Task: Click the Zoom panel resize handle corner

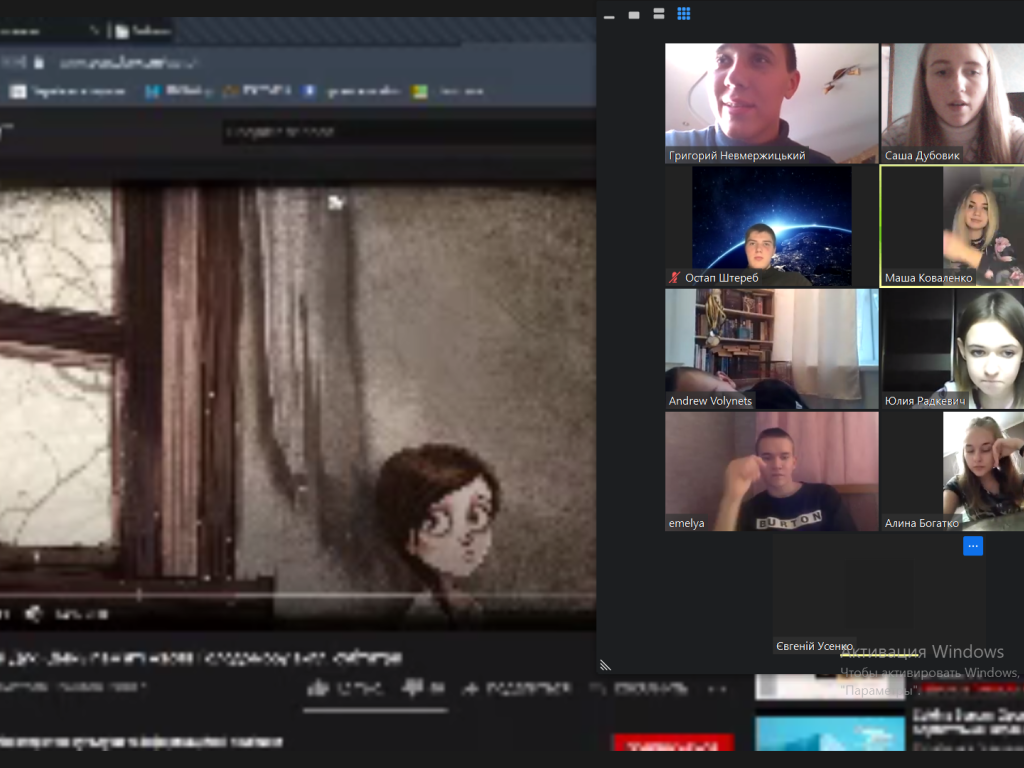Action: click(x=605, y=665)
